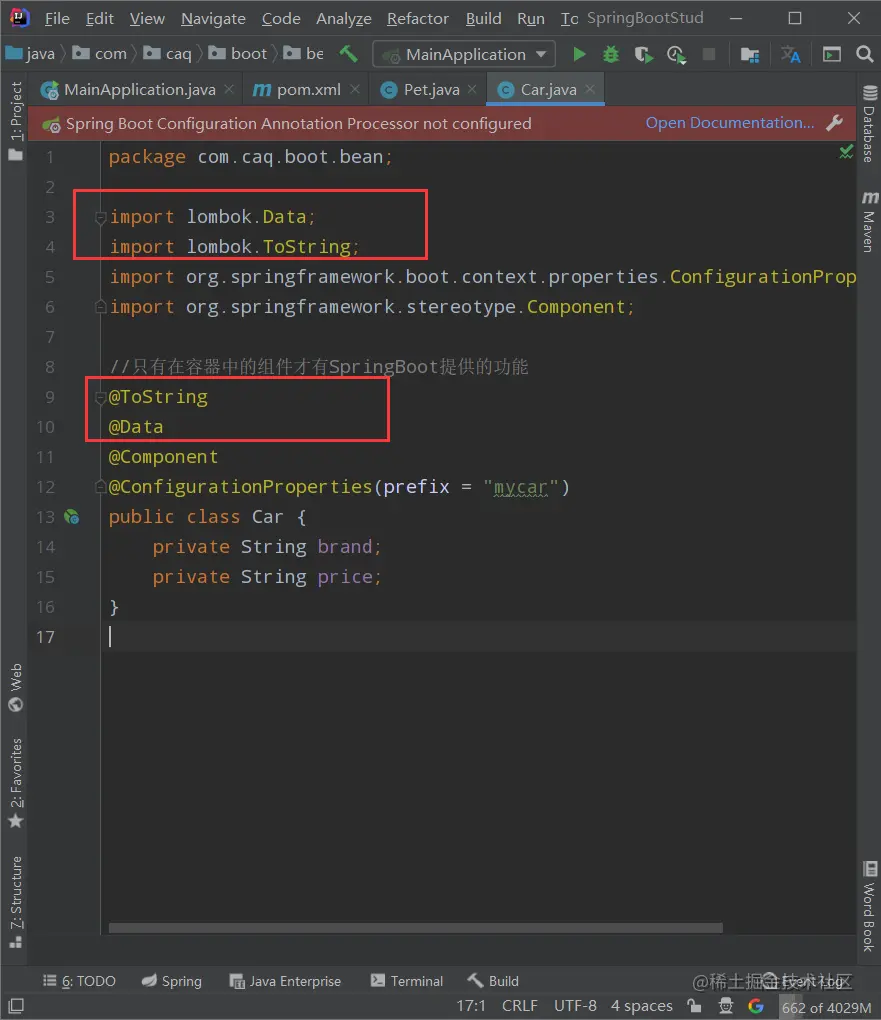Open the TODO tool window

click(x=79, y=981)
